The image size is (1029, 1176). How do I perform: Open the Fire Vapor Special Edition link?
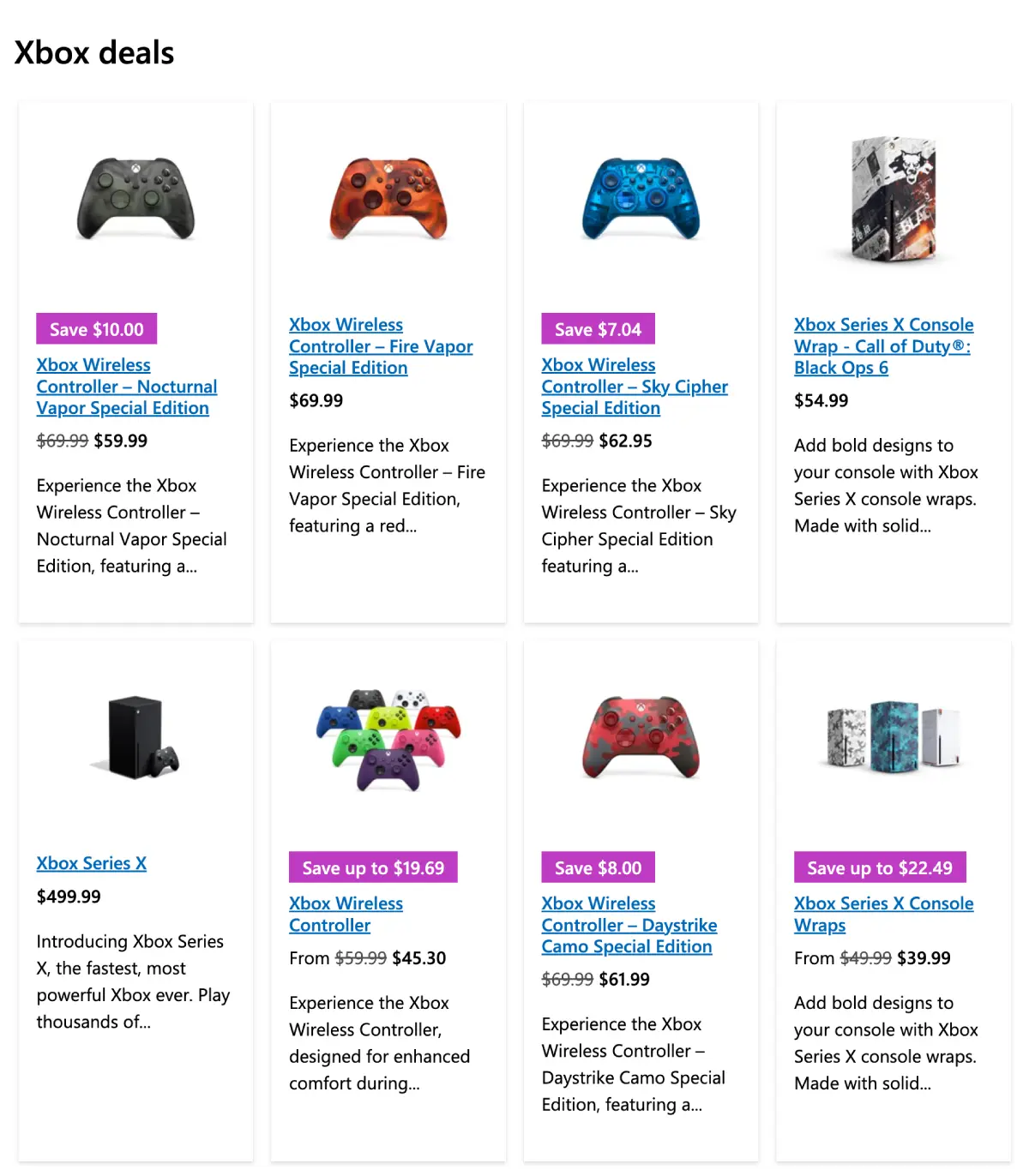380,346
